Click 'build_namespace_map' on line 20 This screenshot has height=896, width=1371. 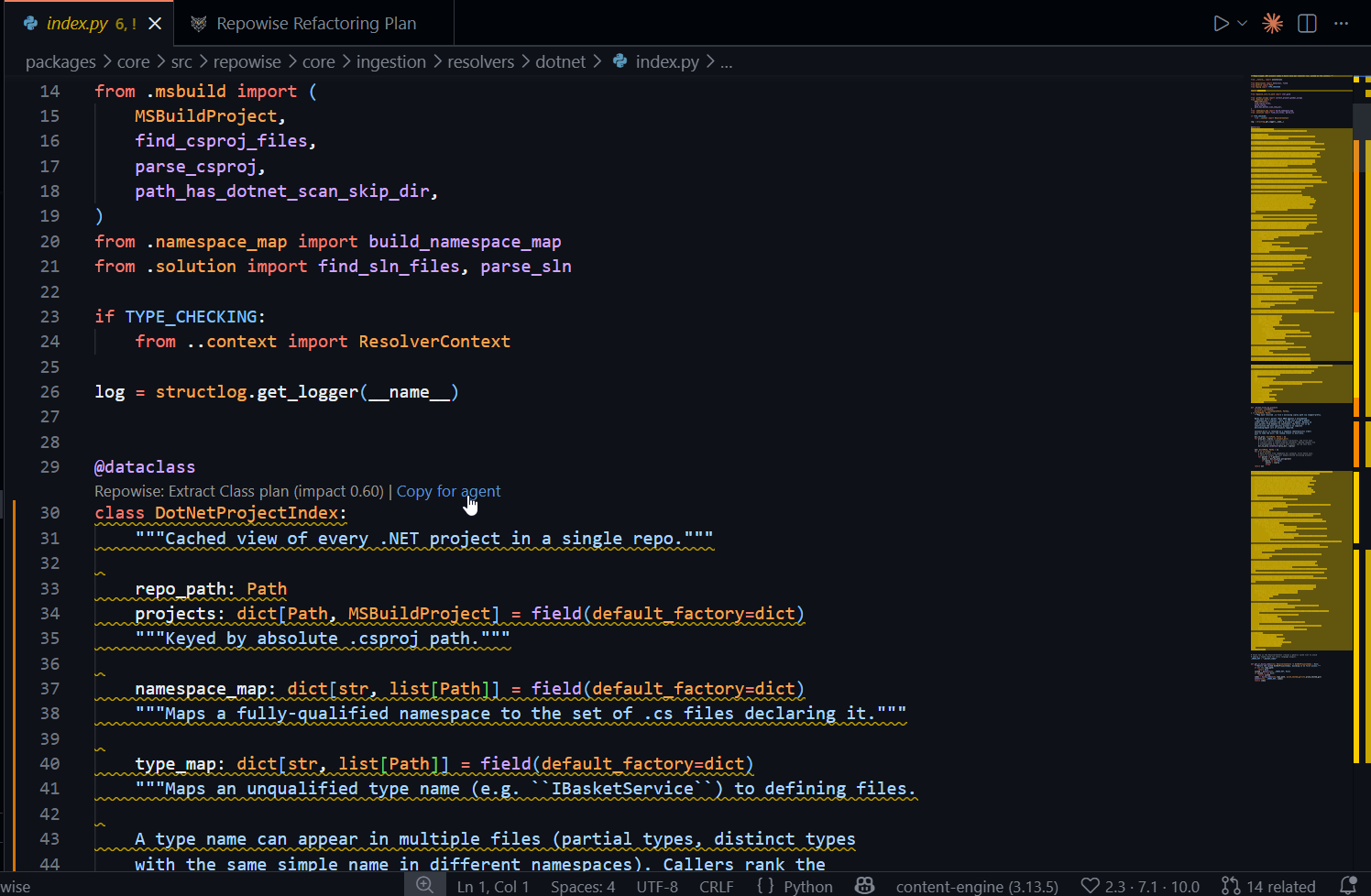click(465, 242)
